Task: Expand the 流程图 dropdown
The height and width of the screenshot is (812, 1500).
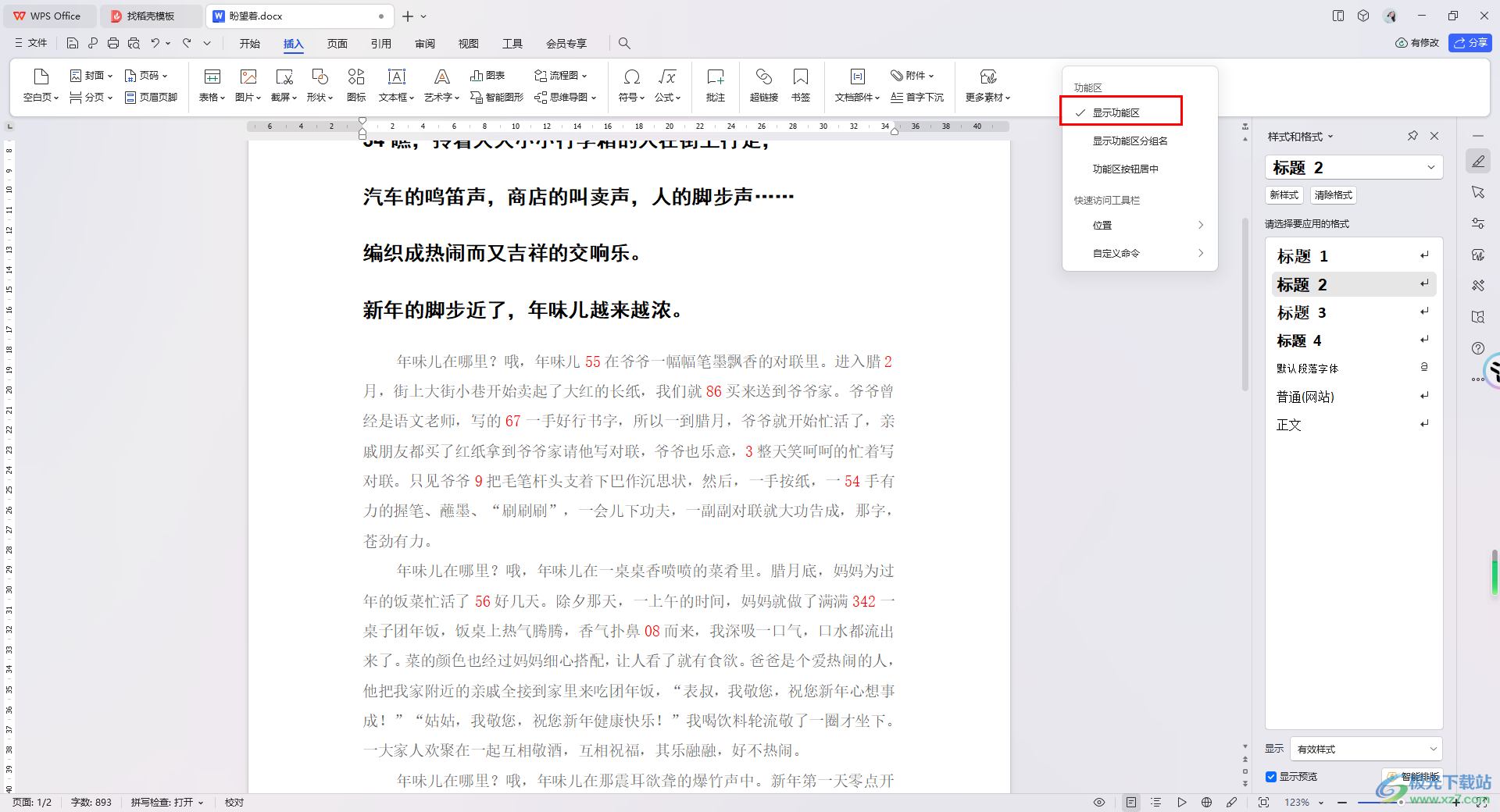Action: 561,76
